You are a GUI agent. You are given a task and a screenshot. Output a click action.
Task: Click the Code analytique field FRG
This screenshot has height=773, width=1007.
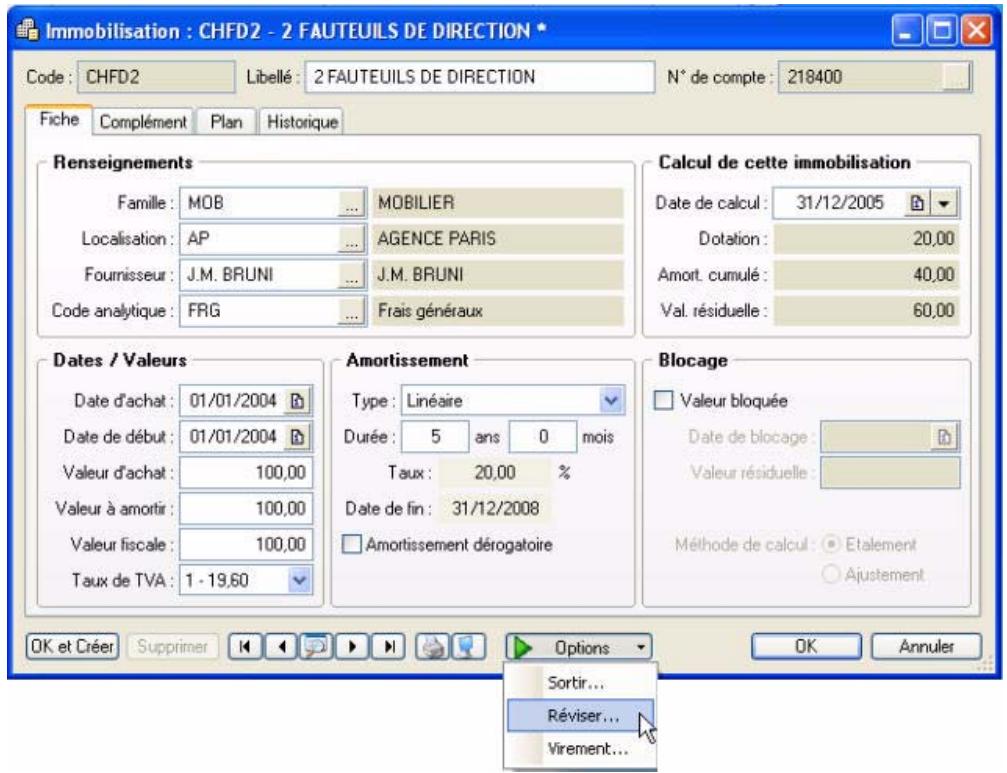tap(259, 311)
